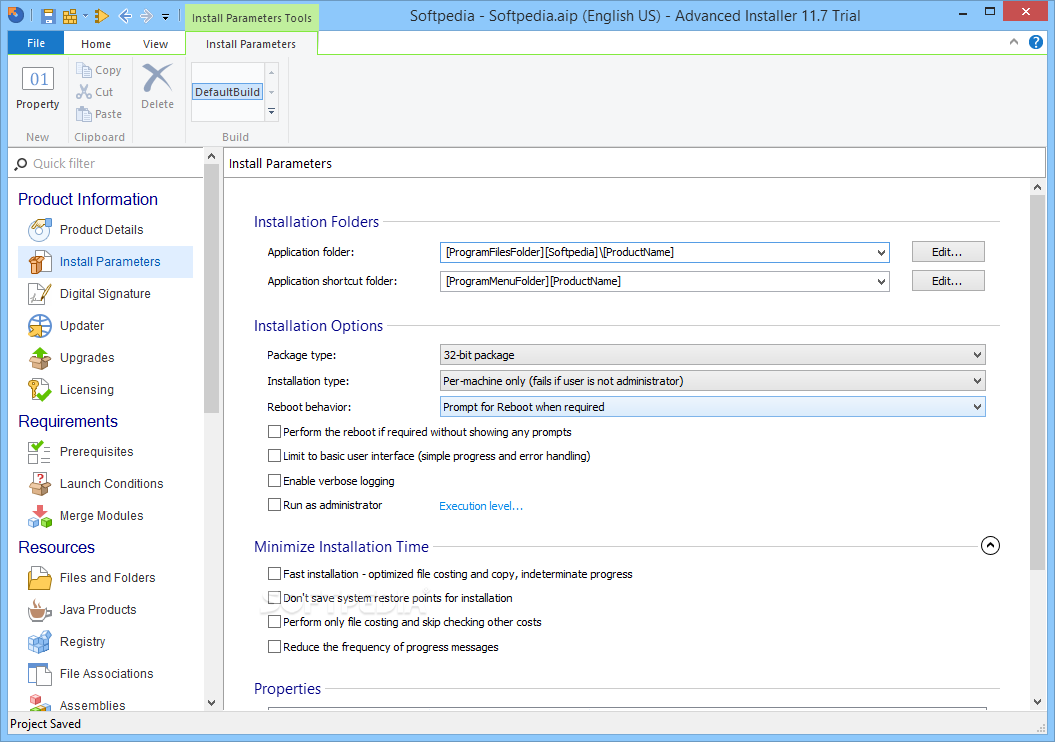1055x742 pixels.
Task: Open the Package type dropdown
Action: tap(712, 354)
